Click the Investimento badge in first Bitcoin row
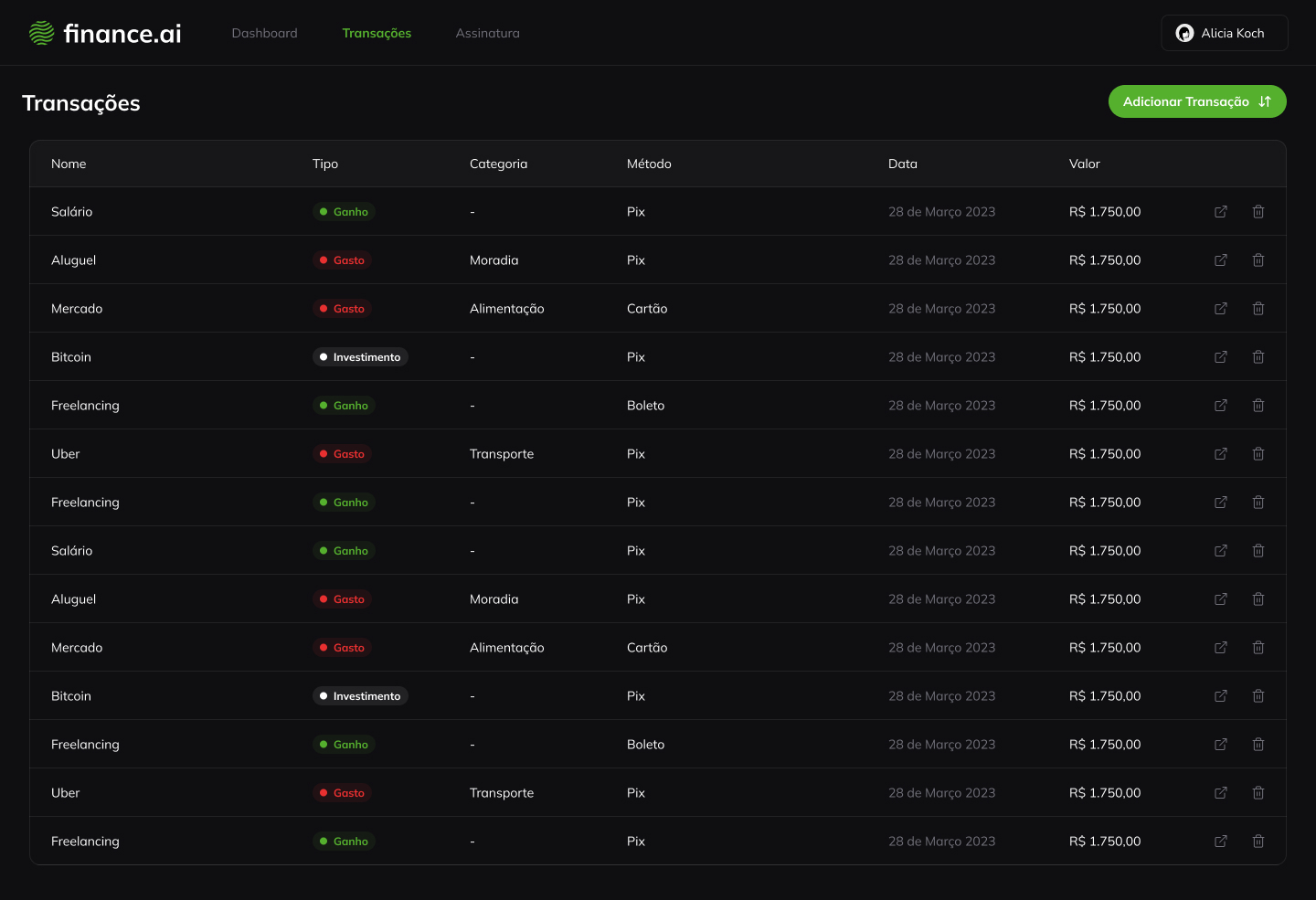 click(x=360, y=357)
